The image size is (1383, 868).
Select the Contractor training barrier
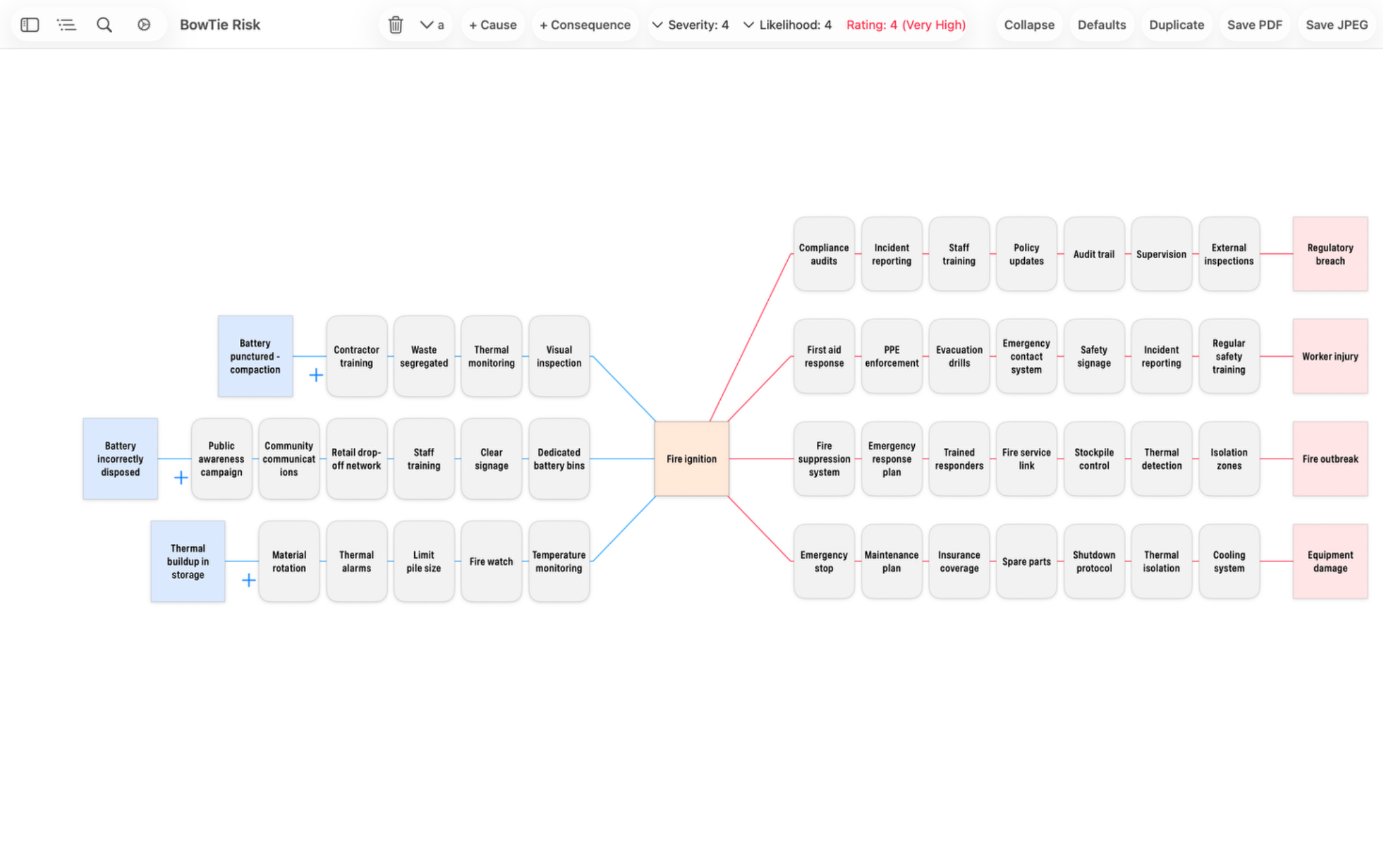click(x=356, y=356)
